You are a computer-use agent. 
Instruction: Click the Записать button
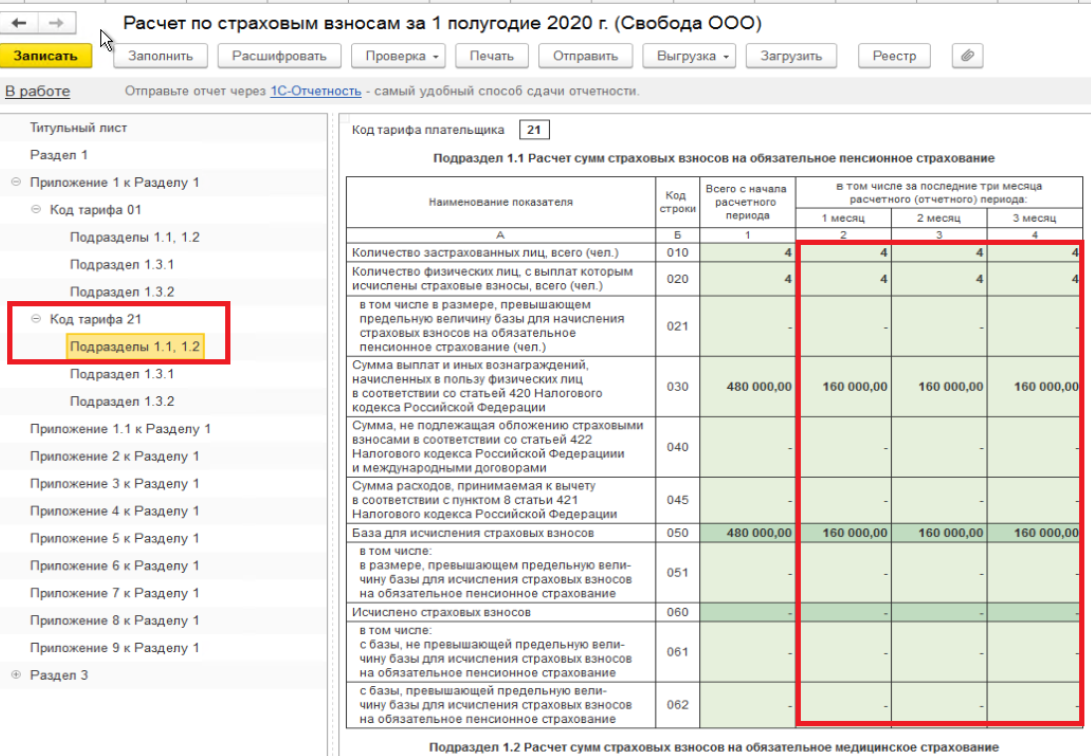(46, 56)
